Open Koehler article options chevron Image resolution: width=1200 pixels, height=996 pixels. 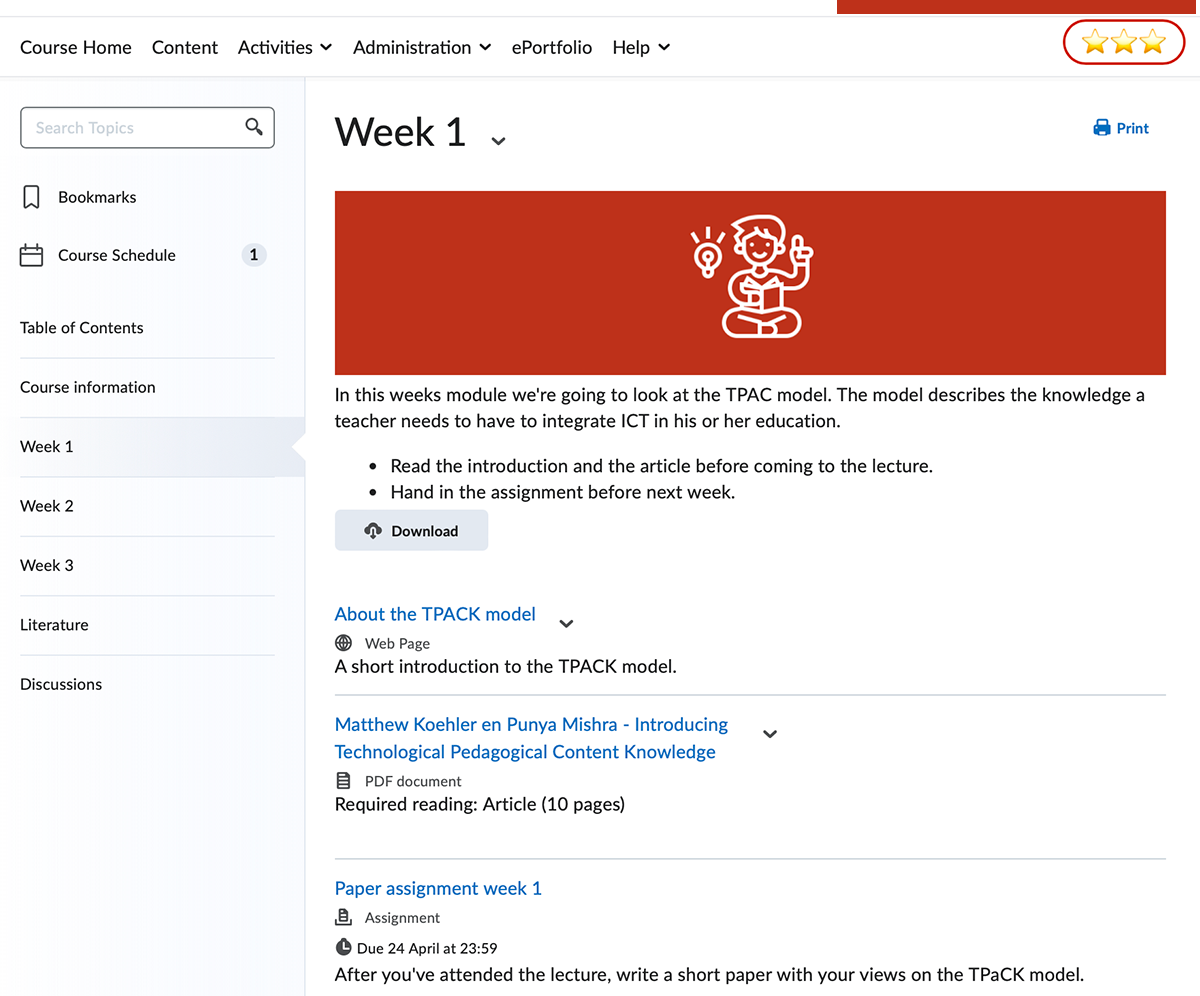770,733
